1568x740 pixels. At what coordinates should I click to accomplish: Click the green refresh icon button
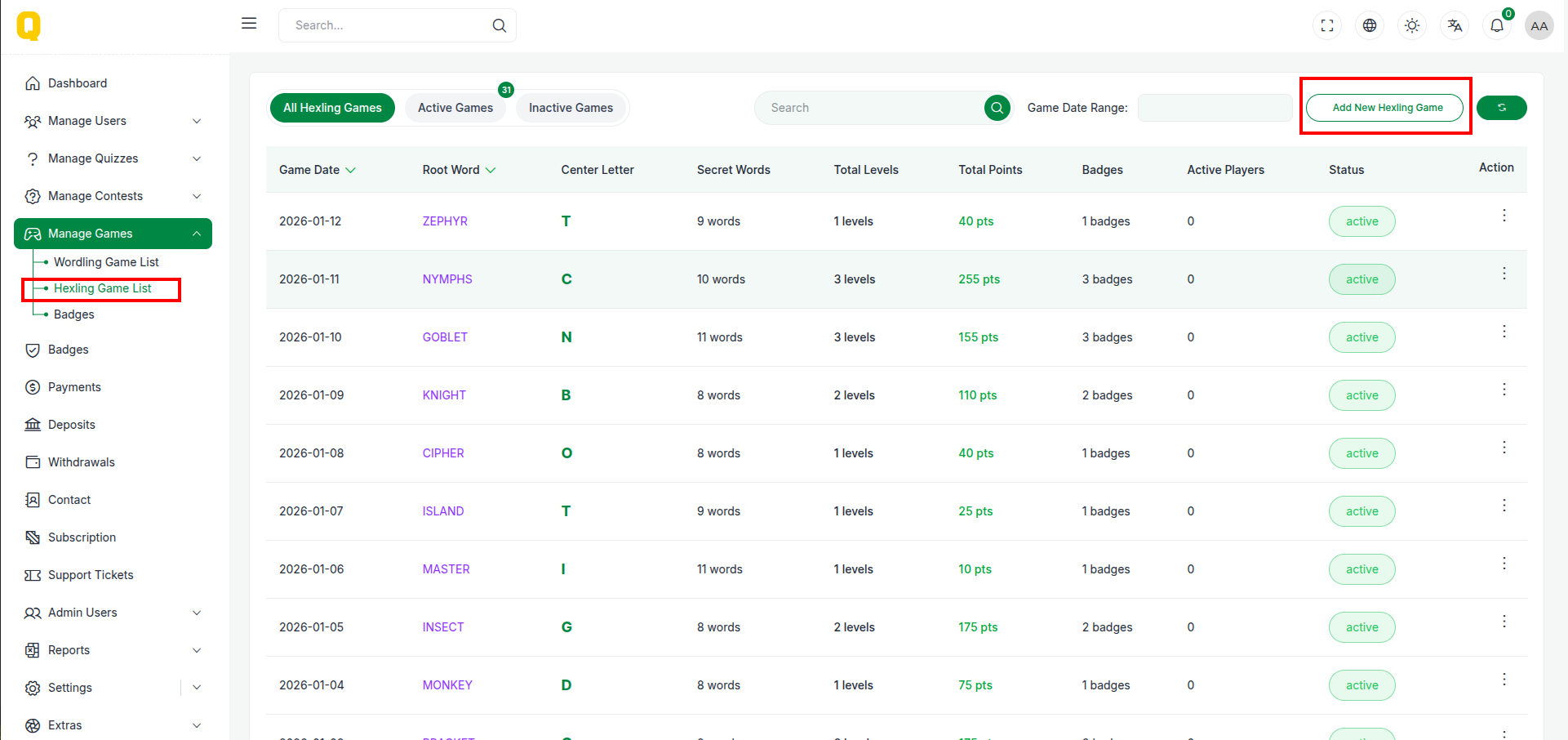click(1501, 108)
